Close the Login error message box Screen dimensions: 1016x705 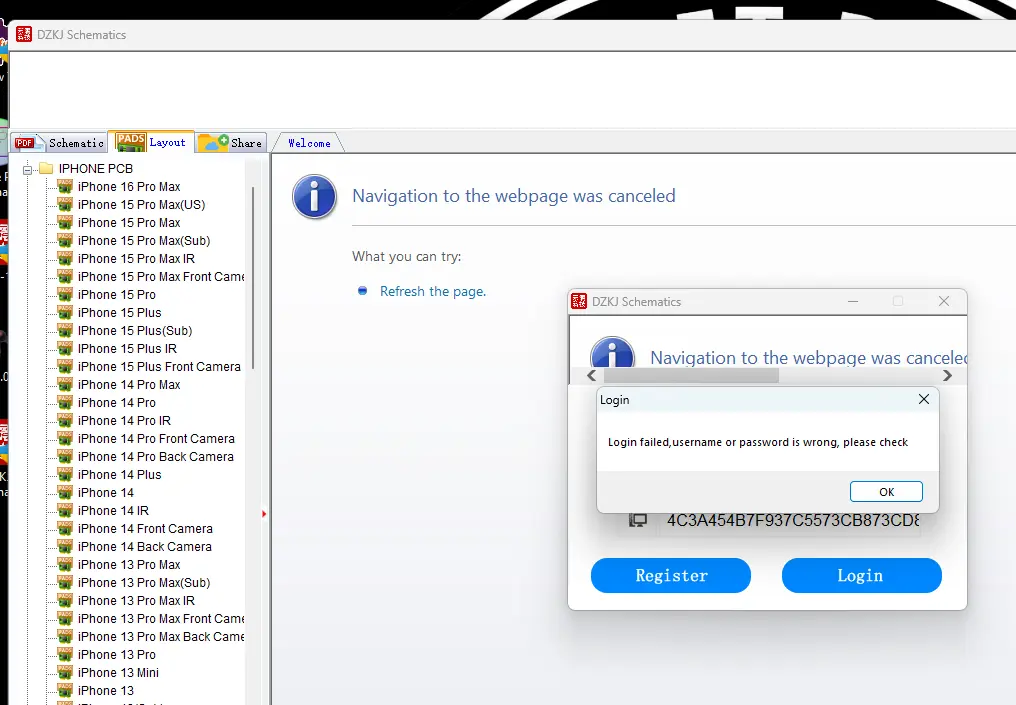(923, 399)
